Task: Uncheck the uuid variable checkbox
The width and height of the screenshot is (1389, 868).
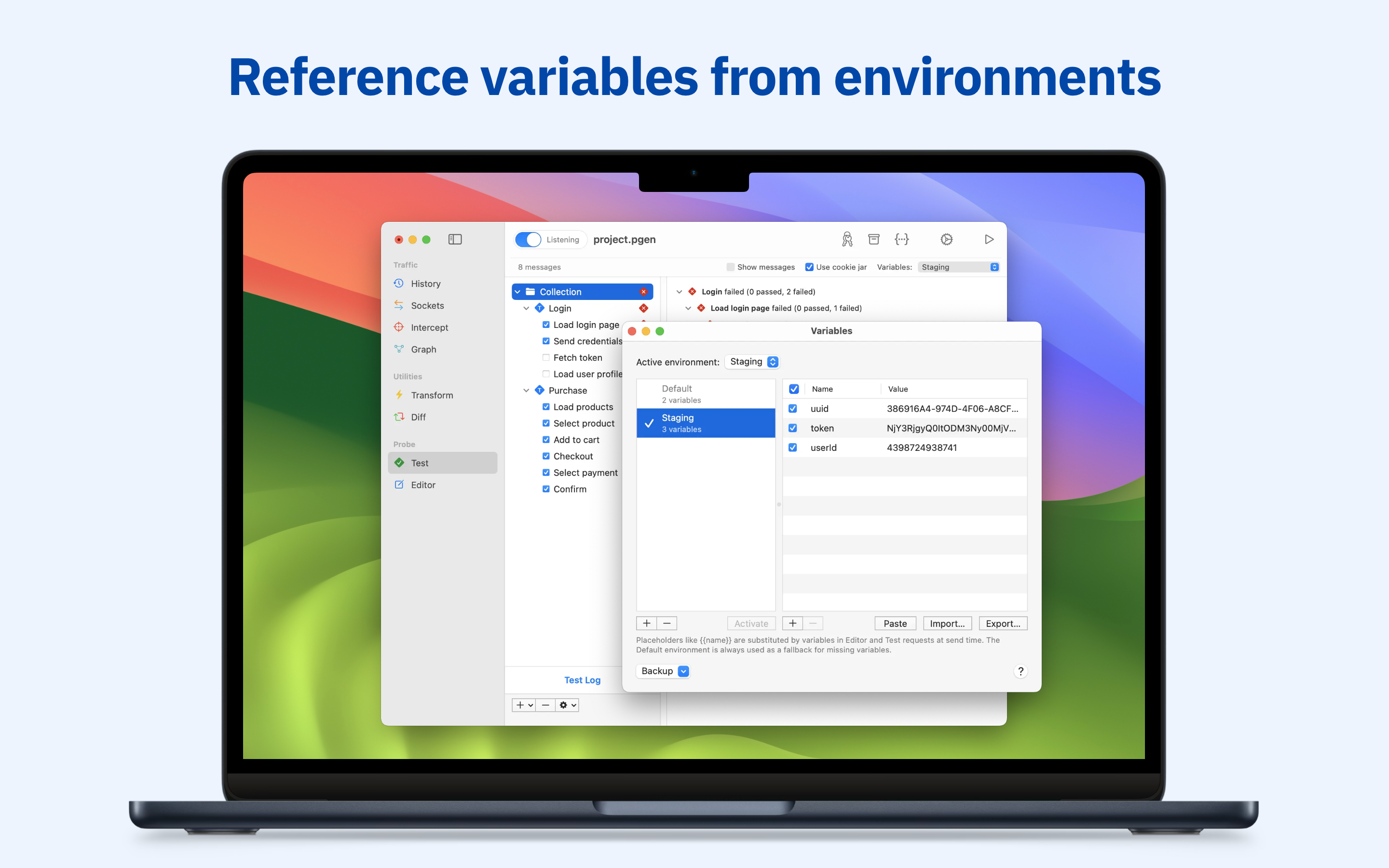Action: click(793, 409)
